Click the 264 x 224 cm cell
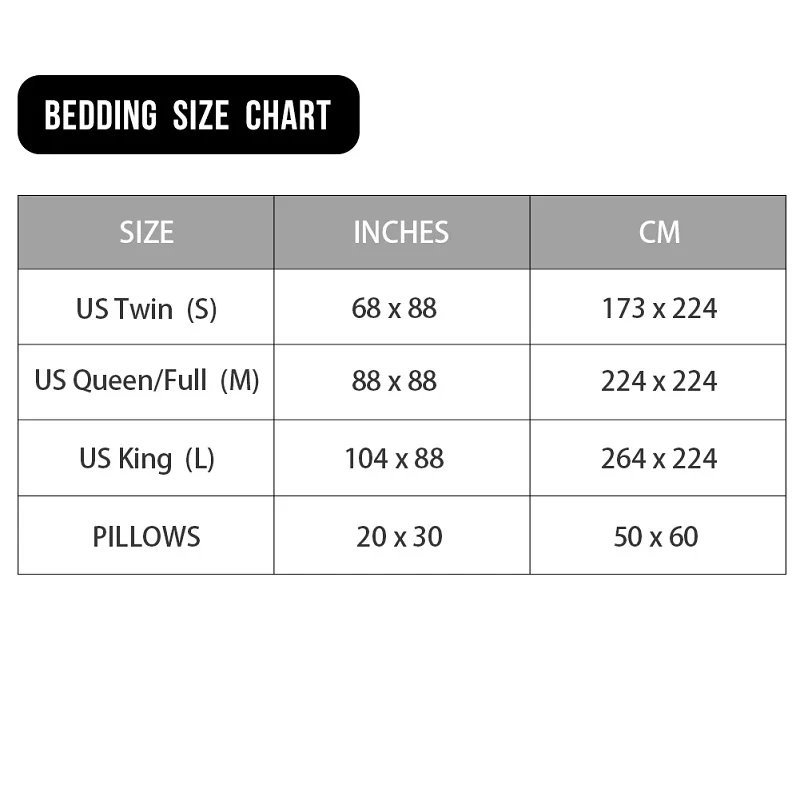The image size is (800, 800). (659, 459)
